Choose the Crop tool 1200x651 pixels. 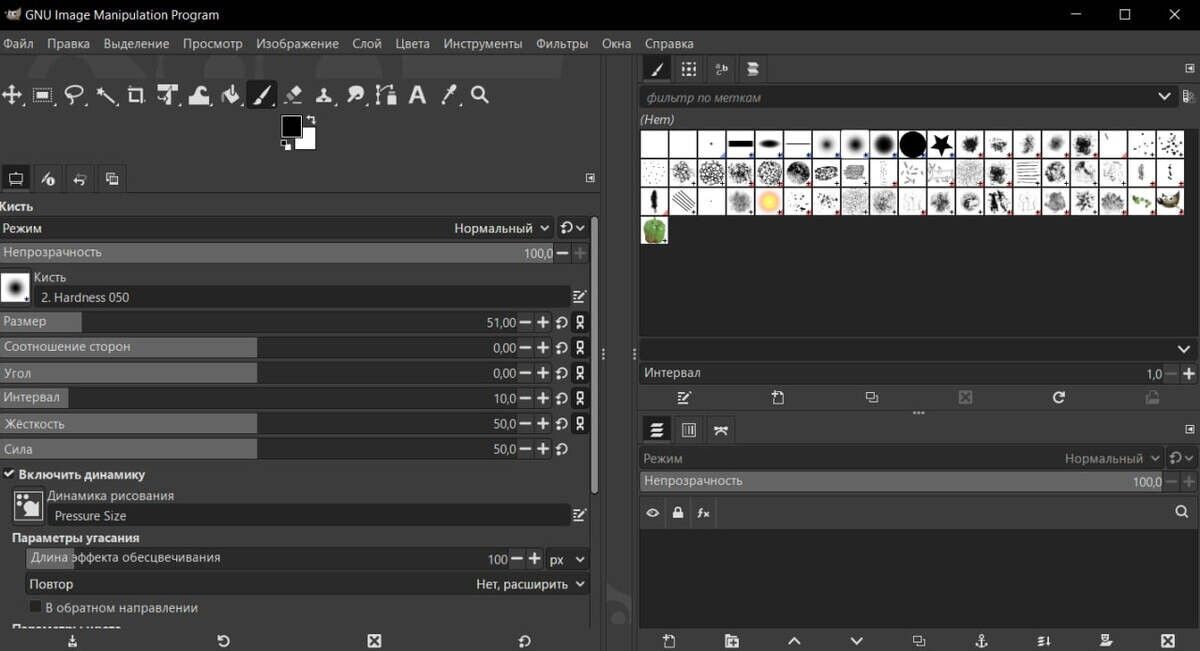[134, 95]
